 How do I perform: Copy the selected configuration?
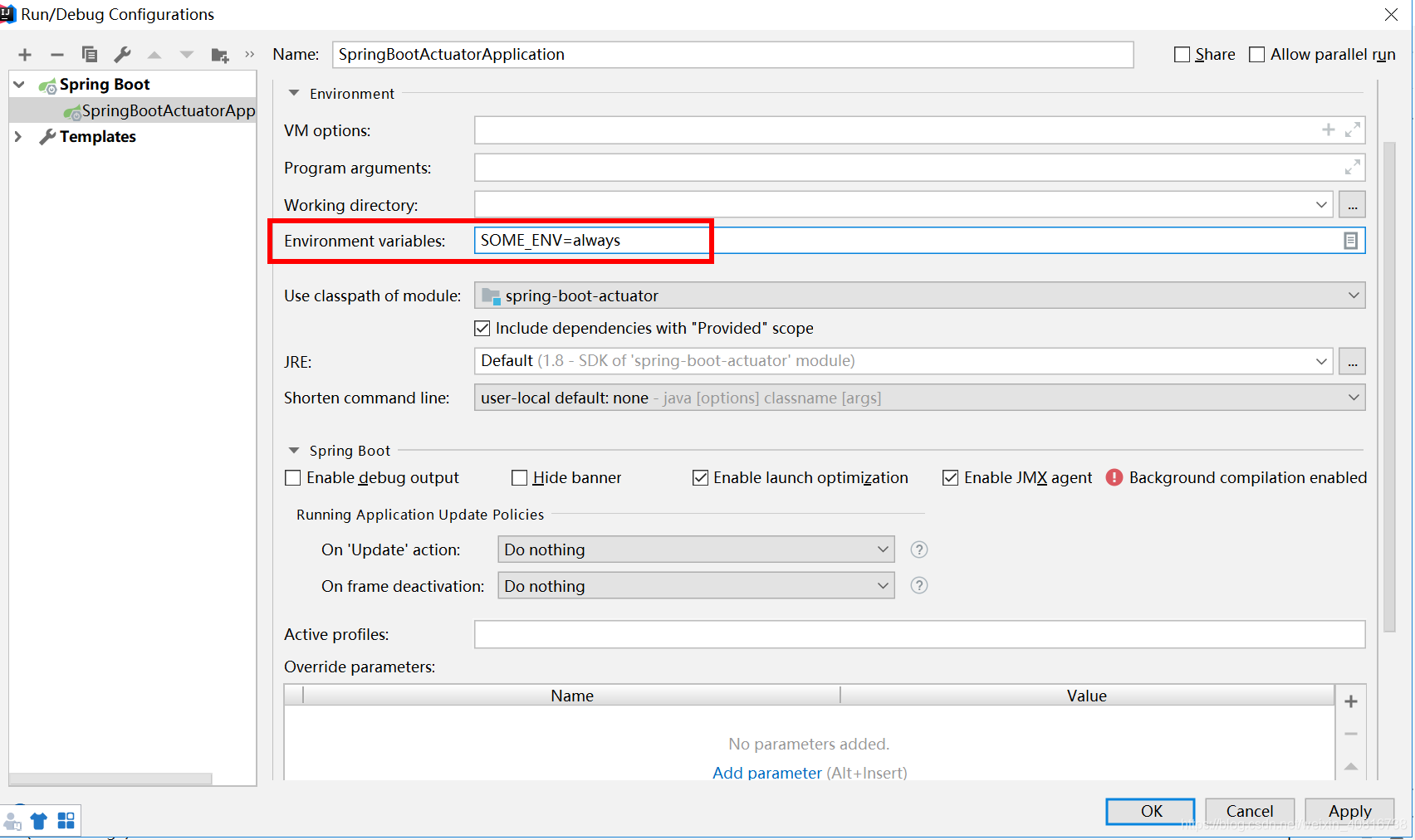pyautogui.click(x=90, y=55)
